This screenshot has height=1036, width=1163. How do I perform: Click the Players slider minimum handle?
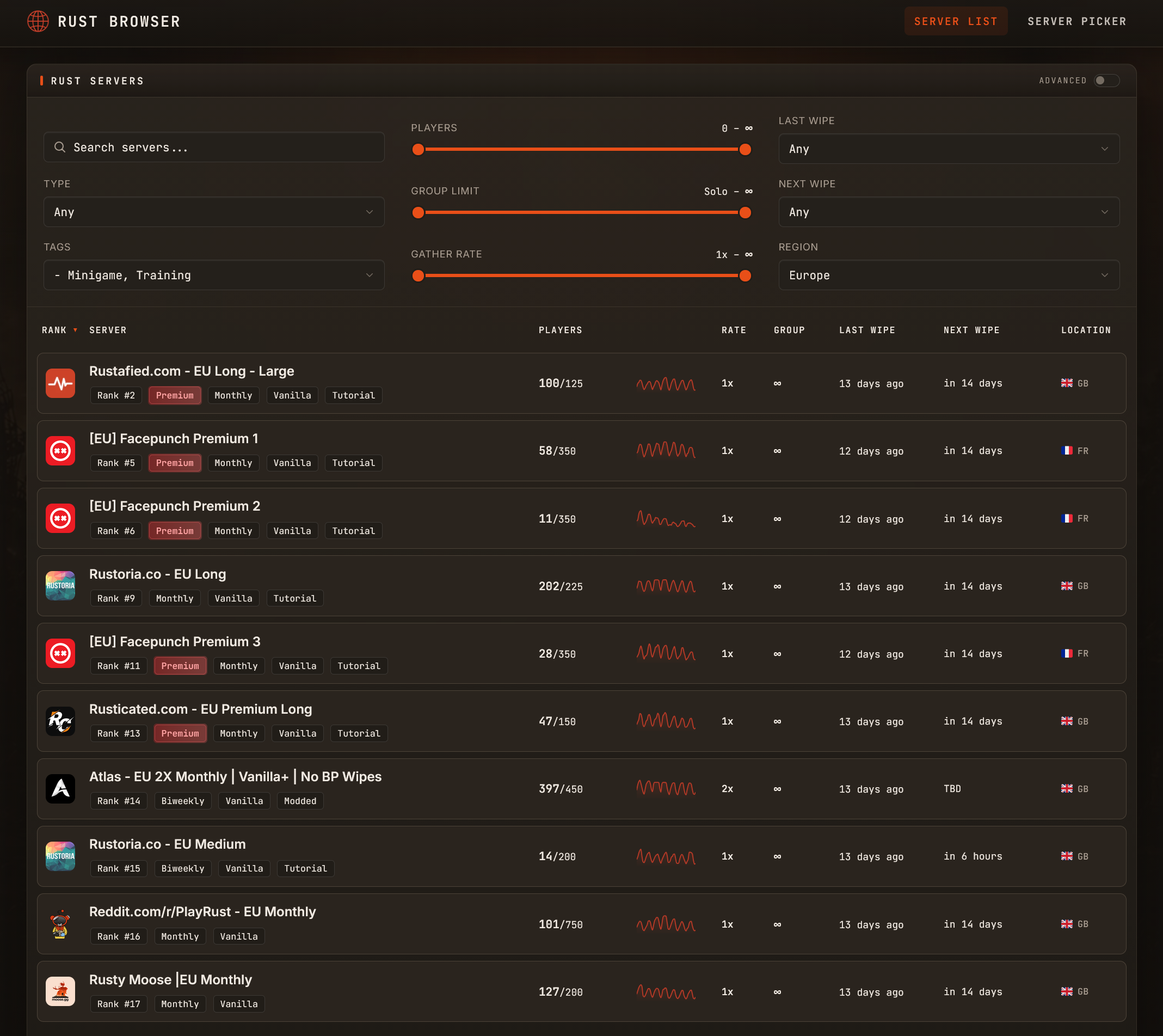[418, 150]
